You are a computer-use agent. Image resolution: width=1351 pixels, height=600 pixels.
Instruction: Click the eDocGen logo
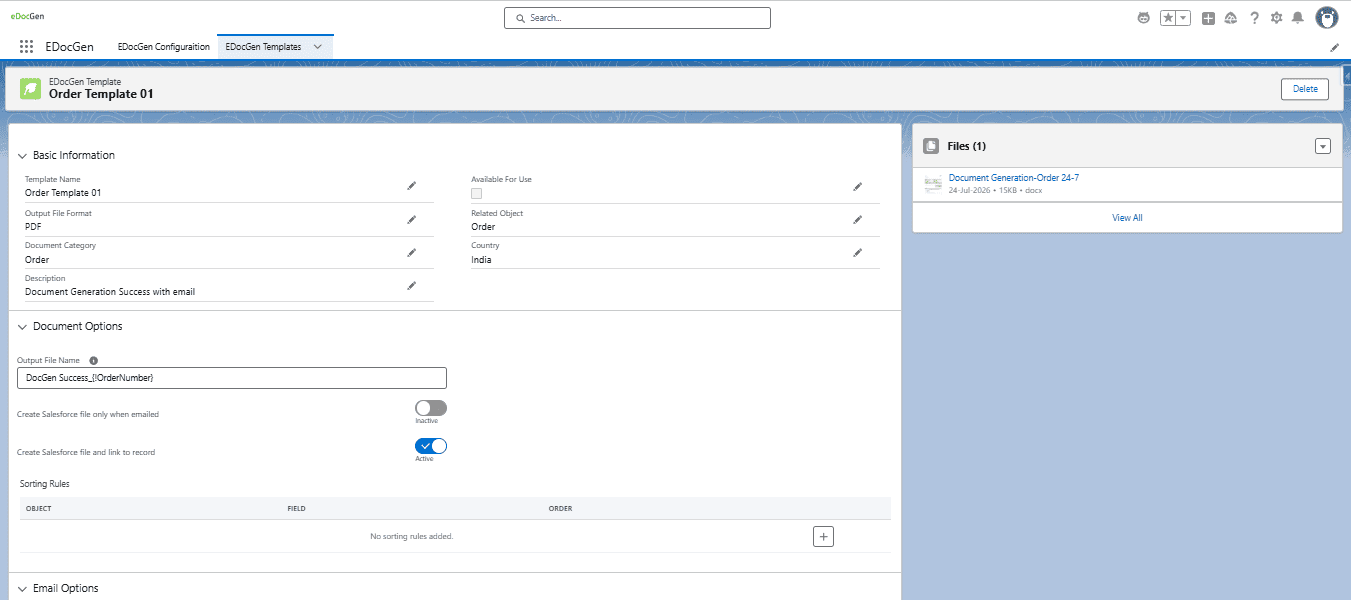click(27, 16)
